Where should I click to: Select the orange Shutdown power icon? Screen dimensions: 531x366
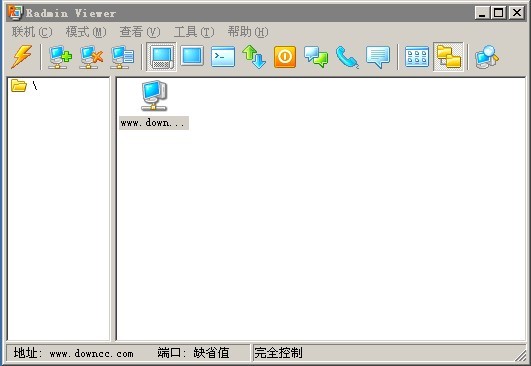pos(285,57)
